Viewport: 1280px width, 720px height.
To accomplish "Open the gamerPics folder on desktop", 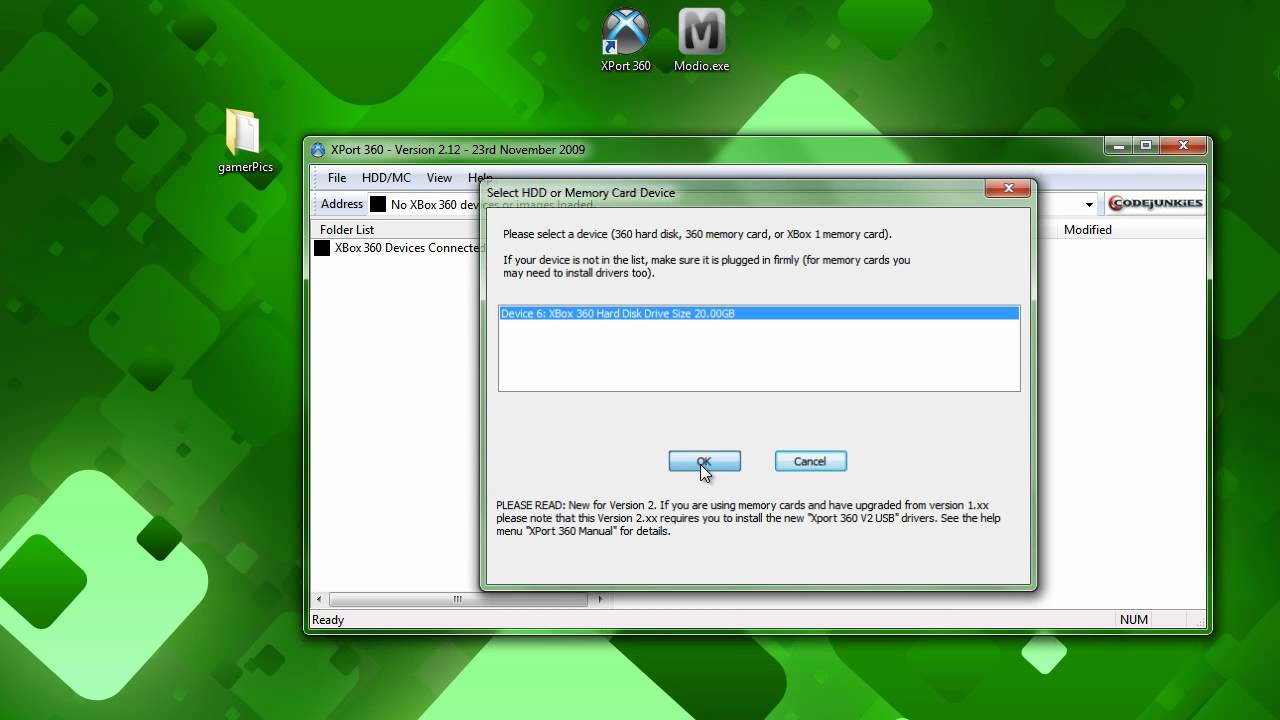I will tap(245, 141).
